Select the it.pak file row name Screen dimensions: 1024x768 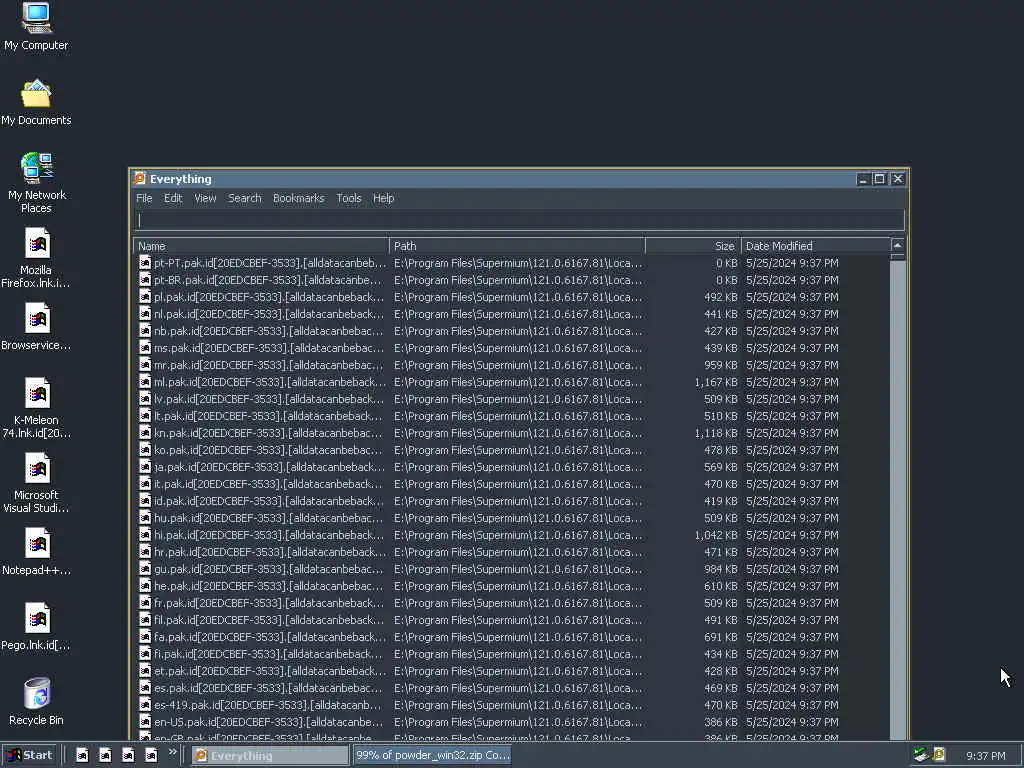tap(268, 483)
